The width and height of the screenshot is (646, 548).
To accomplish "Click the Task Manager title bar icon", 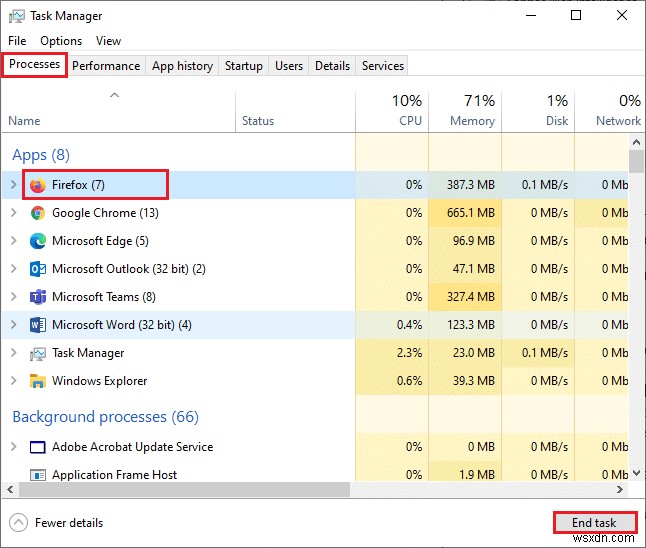I will coord(17,16).
